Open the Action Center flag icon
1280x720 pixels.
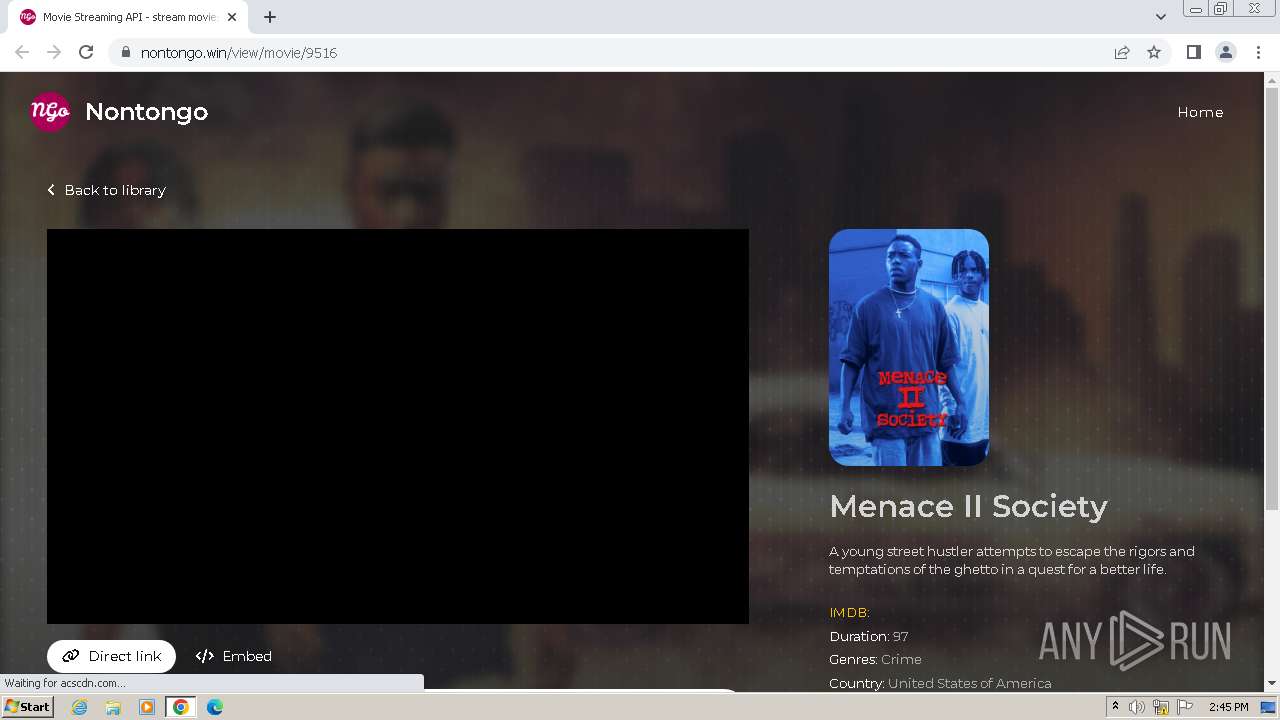tap(1185, 707)
